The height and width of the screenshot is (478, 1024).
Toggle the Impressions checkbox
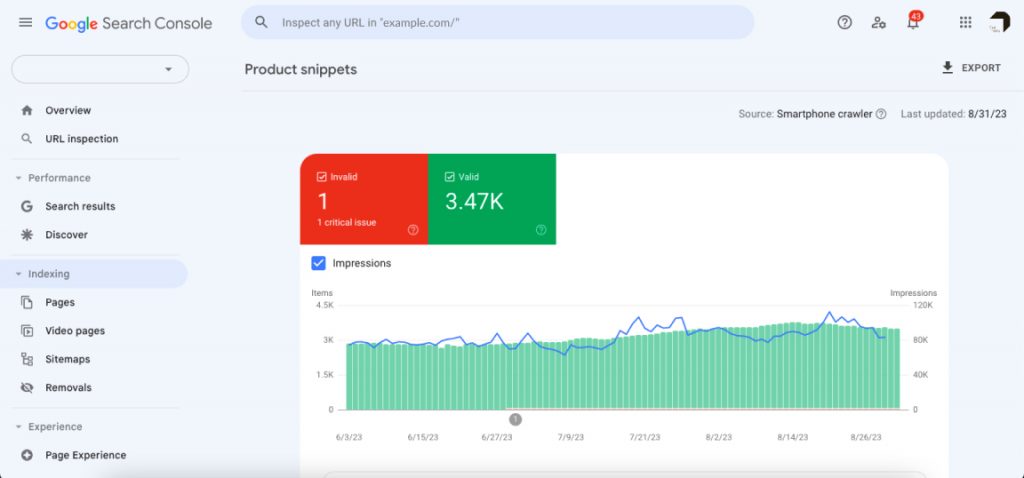point(319,263)
